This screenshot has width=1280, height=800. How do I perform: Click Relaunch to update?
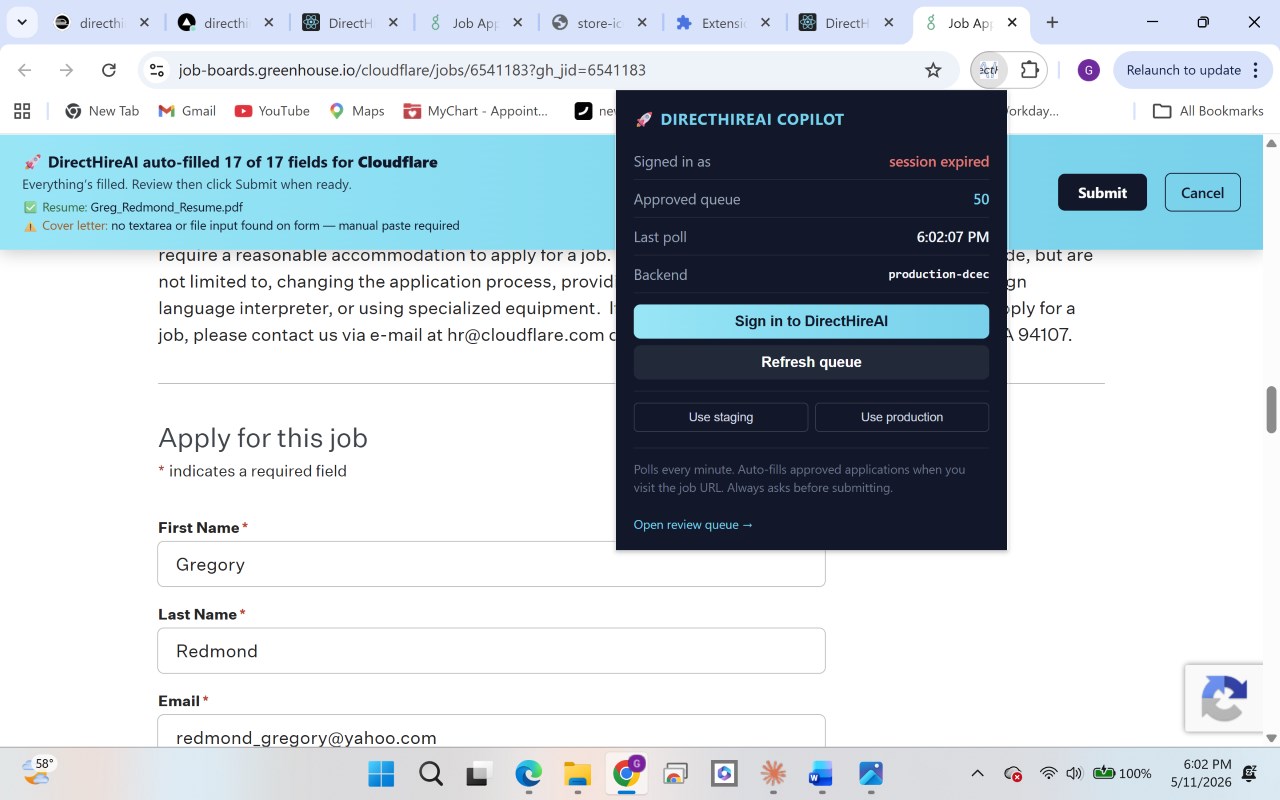tap(1183, 70)
